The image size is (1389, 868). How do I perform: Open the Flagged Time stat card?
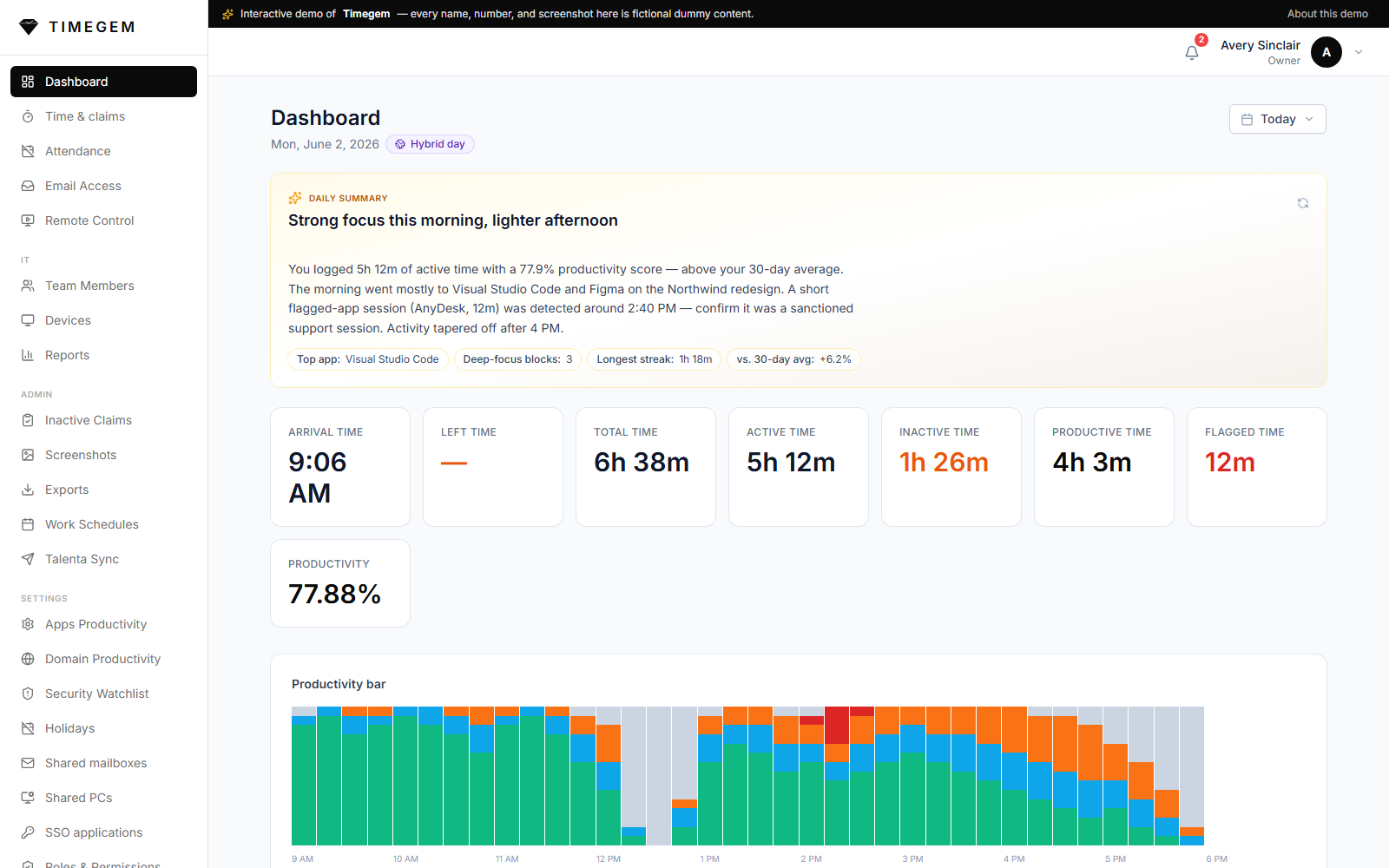pyautogui.click(x=1256, y=467)
